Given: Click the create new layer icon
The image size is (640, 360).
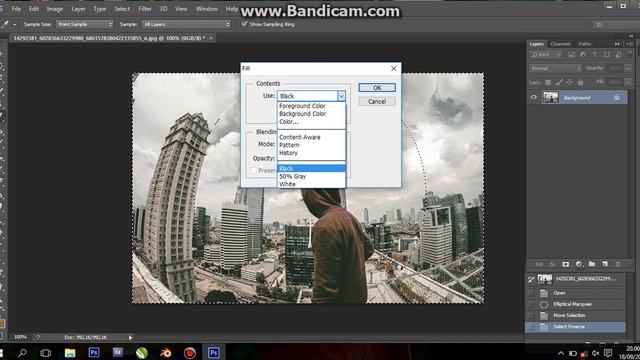Looking at the screenshot, I should (605, 264).
